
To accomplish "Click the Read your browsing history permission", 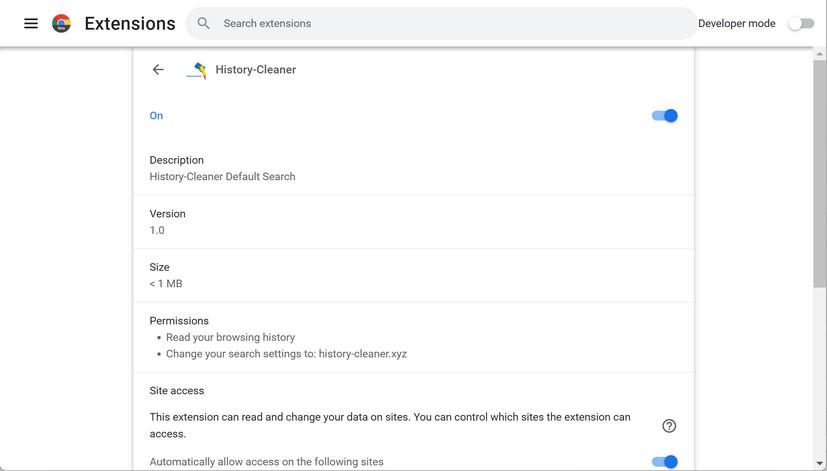I will tap(230, 338).
